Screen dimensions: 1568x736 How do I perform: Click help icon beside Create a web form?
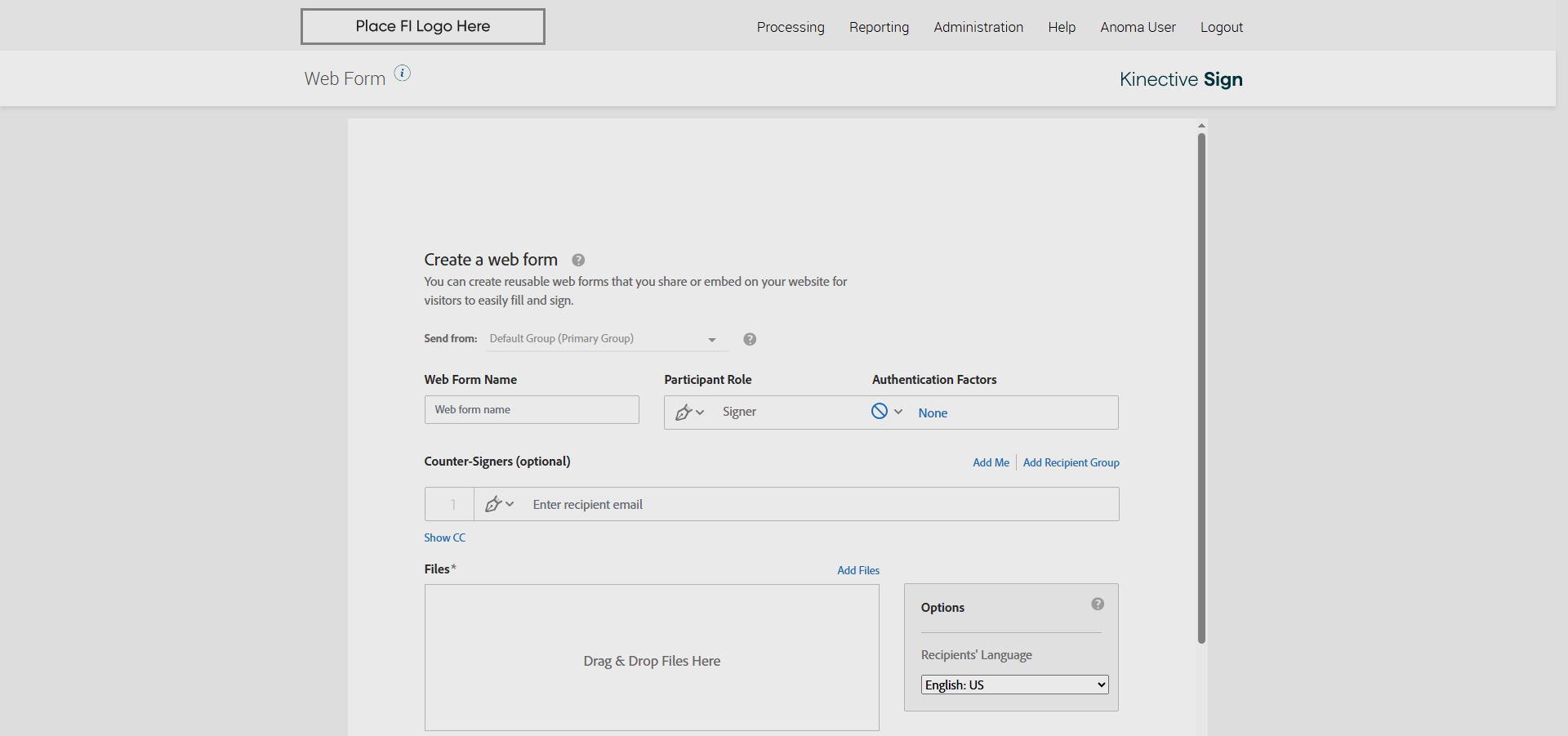[x=578, y=260]
